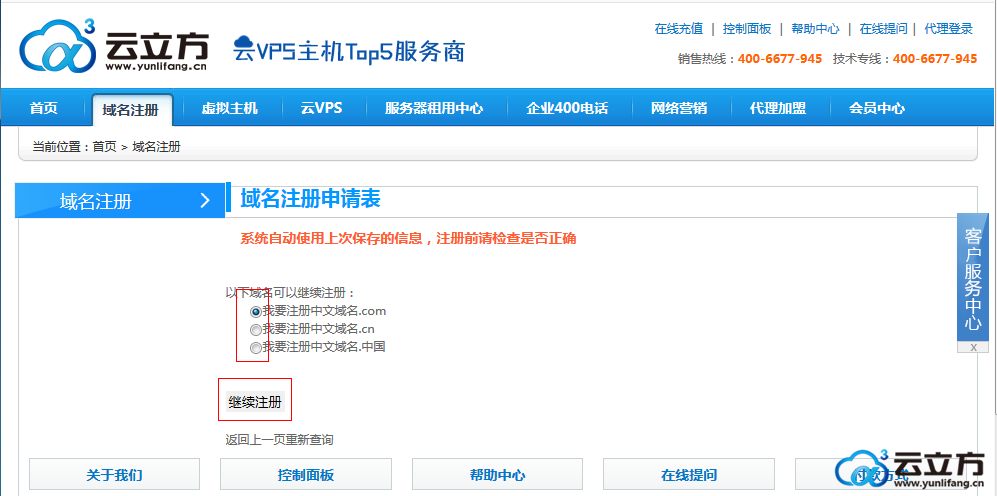Click the 关于我们 footer button

[x=114, y=475]
